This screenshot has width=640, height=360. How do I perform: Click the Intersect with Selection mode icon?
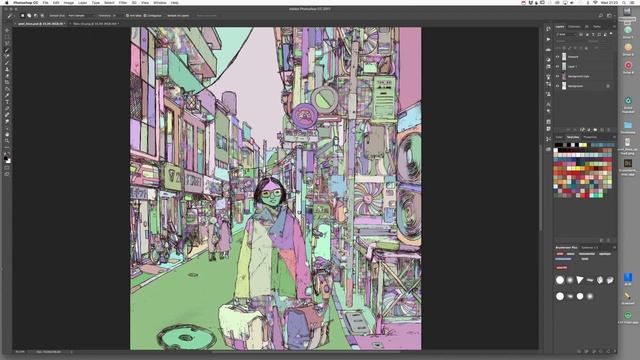(x=42, y=16)
